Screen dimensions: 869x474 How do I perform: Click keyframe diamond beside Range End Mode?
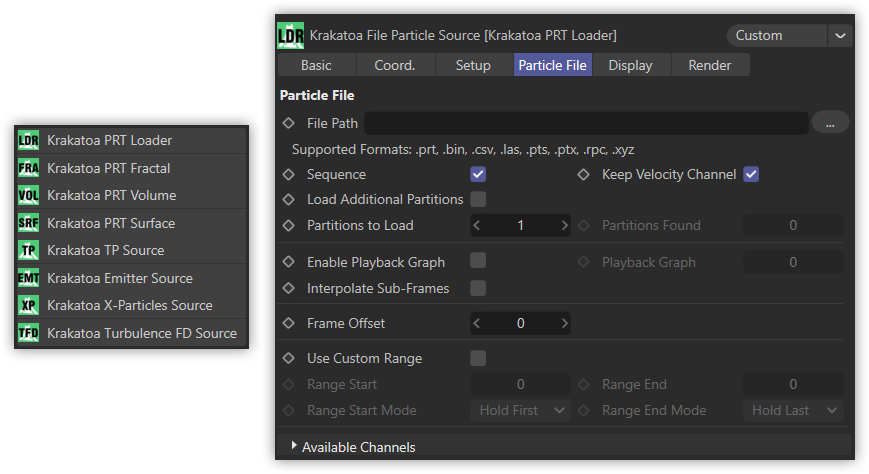click(x=584, y=410)
